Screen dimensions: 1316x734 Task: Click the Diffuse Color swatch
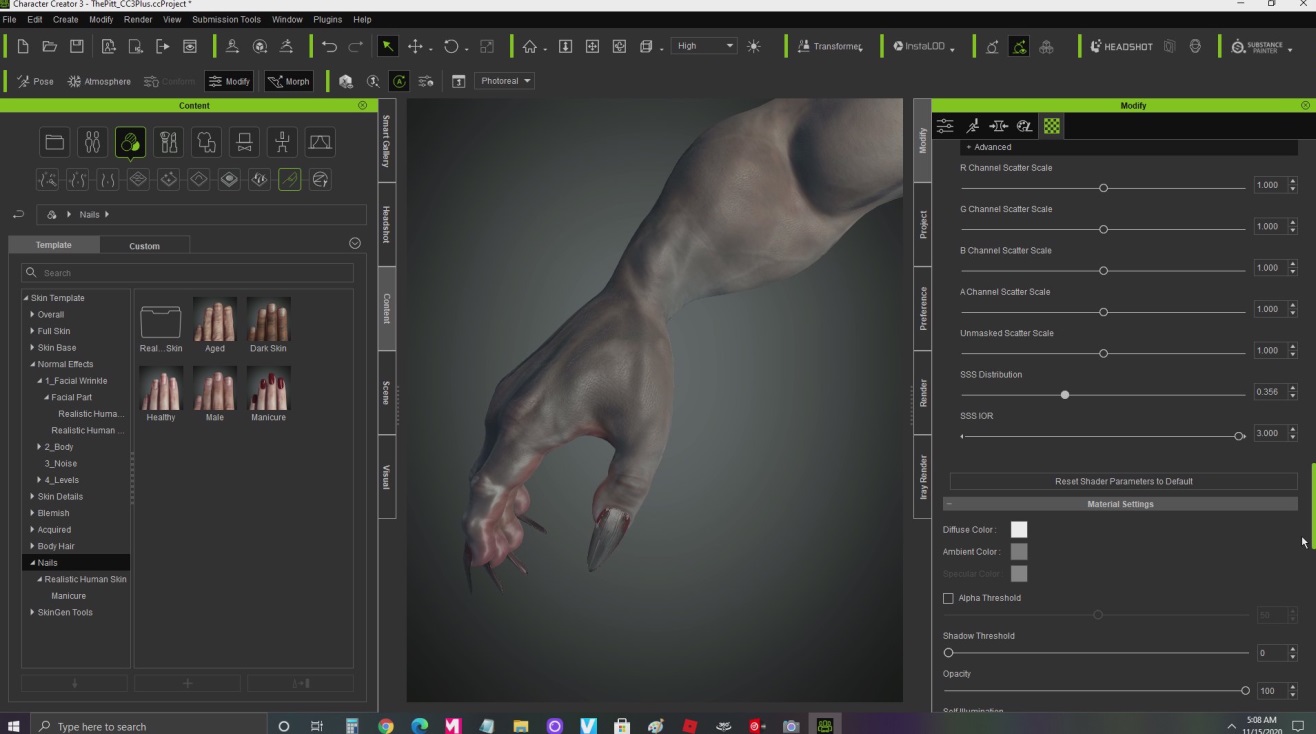pyautogui.click(x=1019, y=530)
